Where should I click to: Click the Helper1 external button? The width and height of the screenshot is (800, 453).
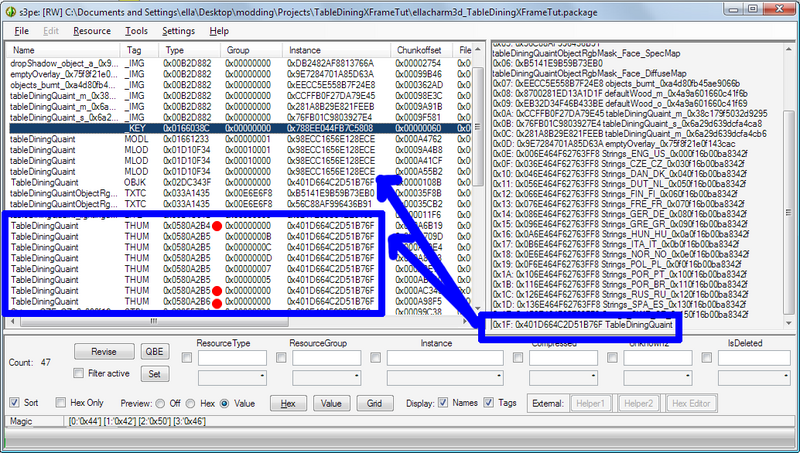point(590,404)
